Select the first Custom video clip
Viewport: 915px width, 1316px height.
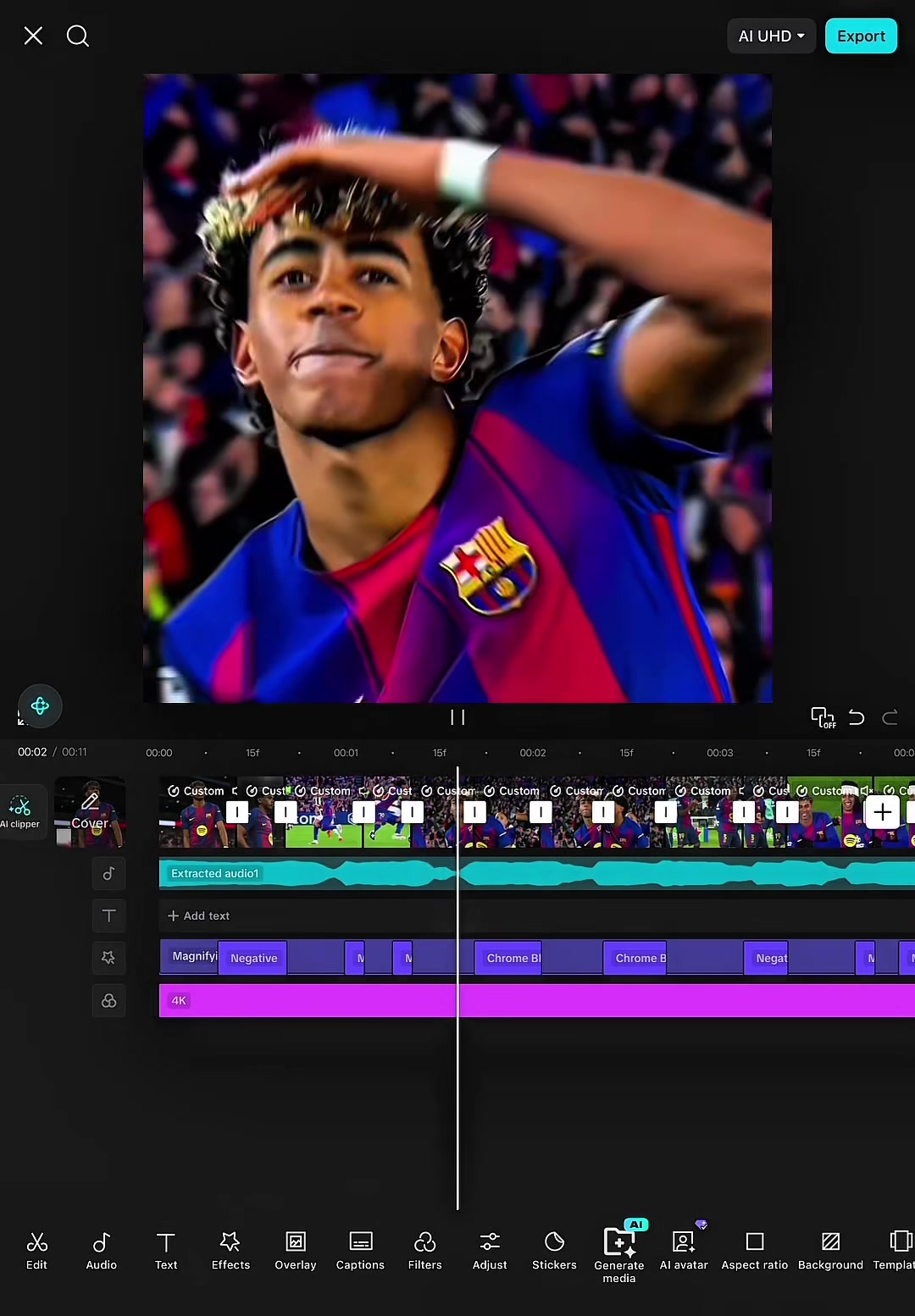pyautogui.click(x=197, y=812)
